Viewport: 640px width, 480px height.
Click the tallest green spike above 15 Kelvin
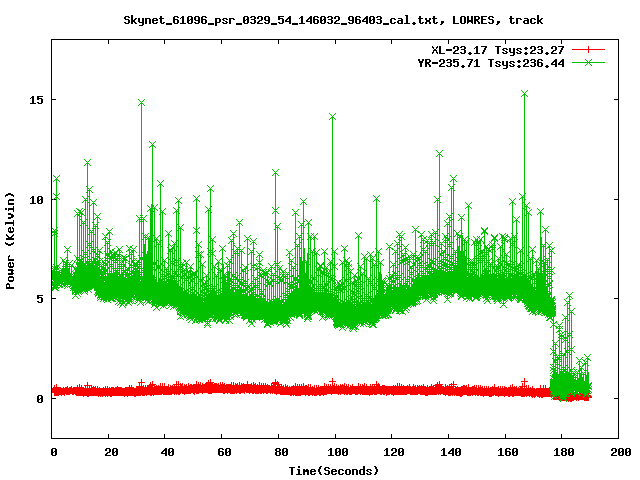tap(524, 93)
